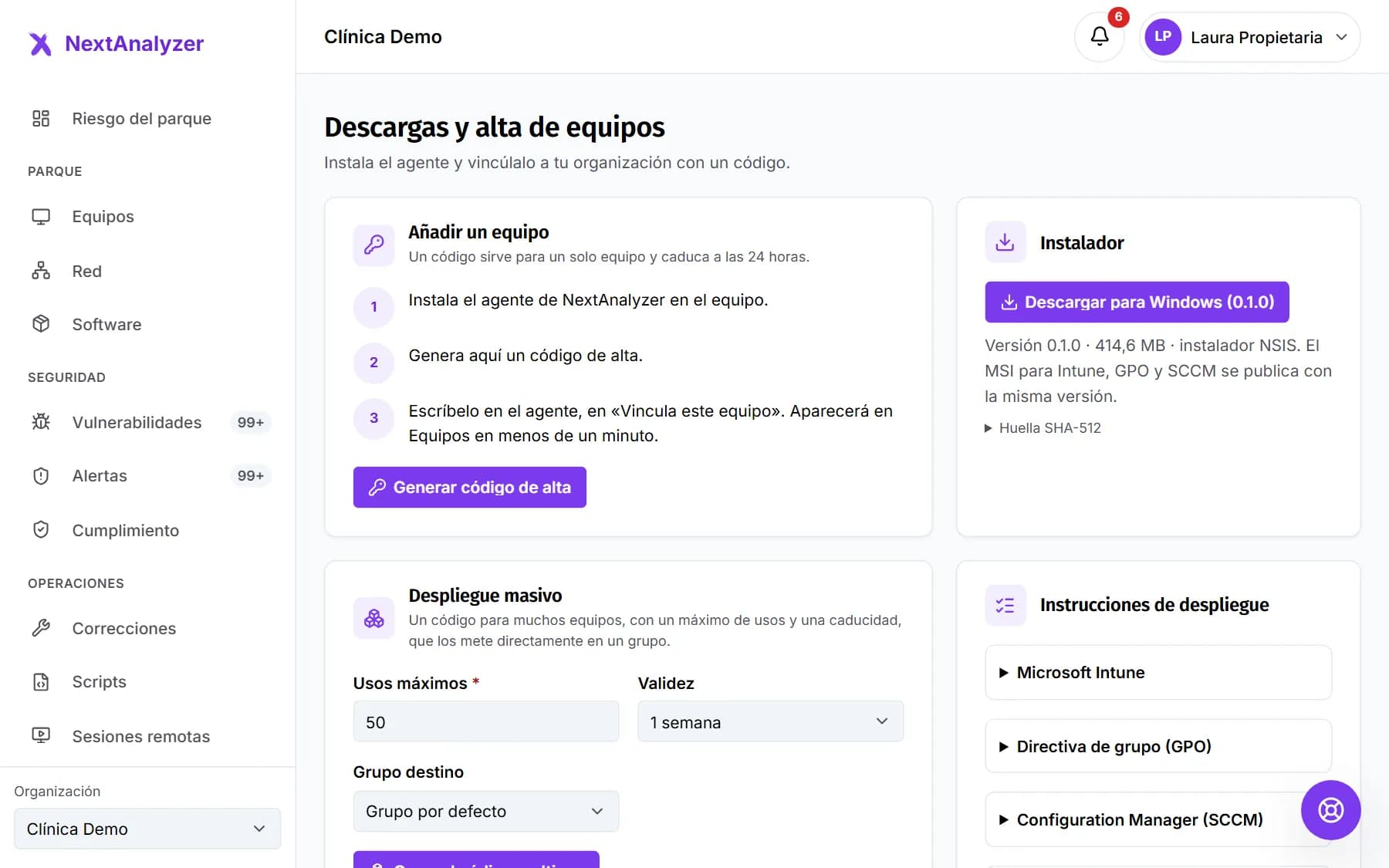Click the Cumplimiento shield-check icon
1389x868 pixels.
pyautogui.click(x=41, y=530)
